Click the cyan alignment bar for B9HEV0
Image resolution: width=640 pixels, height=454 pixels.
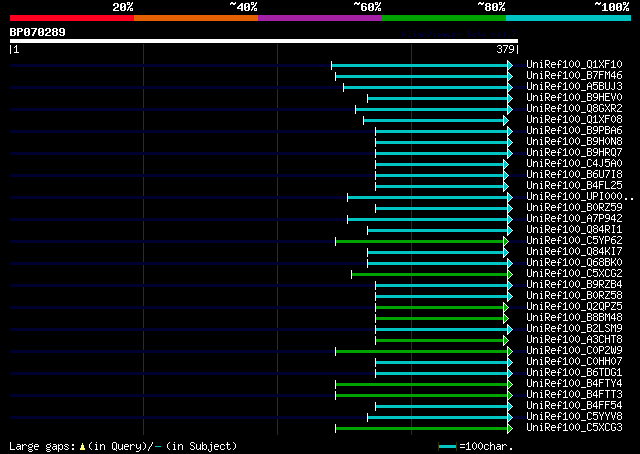(x=438, y=98)
